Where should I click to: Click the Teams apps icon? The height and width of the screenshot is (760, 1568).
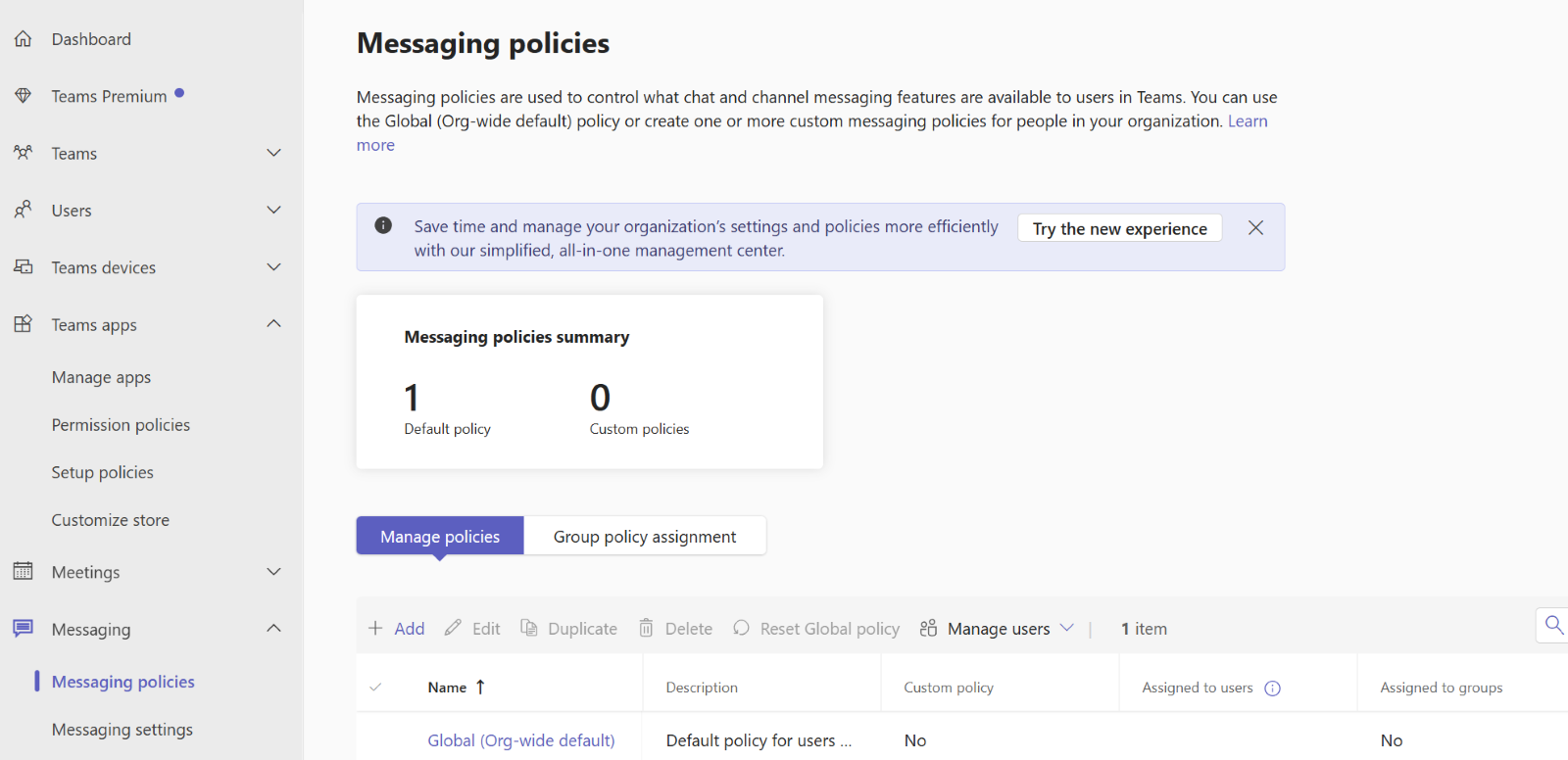pyautogui.click(x=24, y=324)
